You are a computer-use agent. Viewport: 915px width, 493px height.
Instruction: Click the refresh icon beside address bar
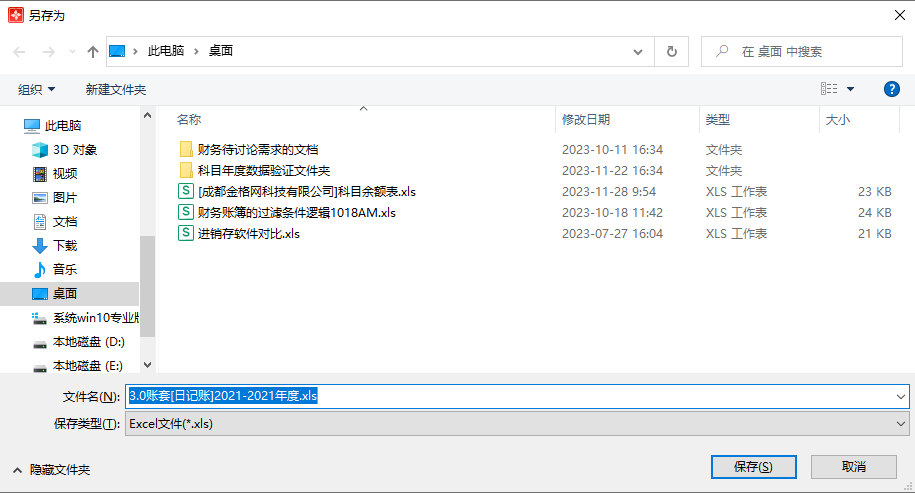pyautogui.click(x=671, y=51)
